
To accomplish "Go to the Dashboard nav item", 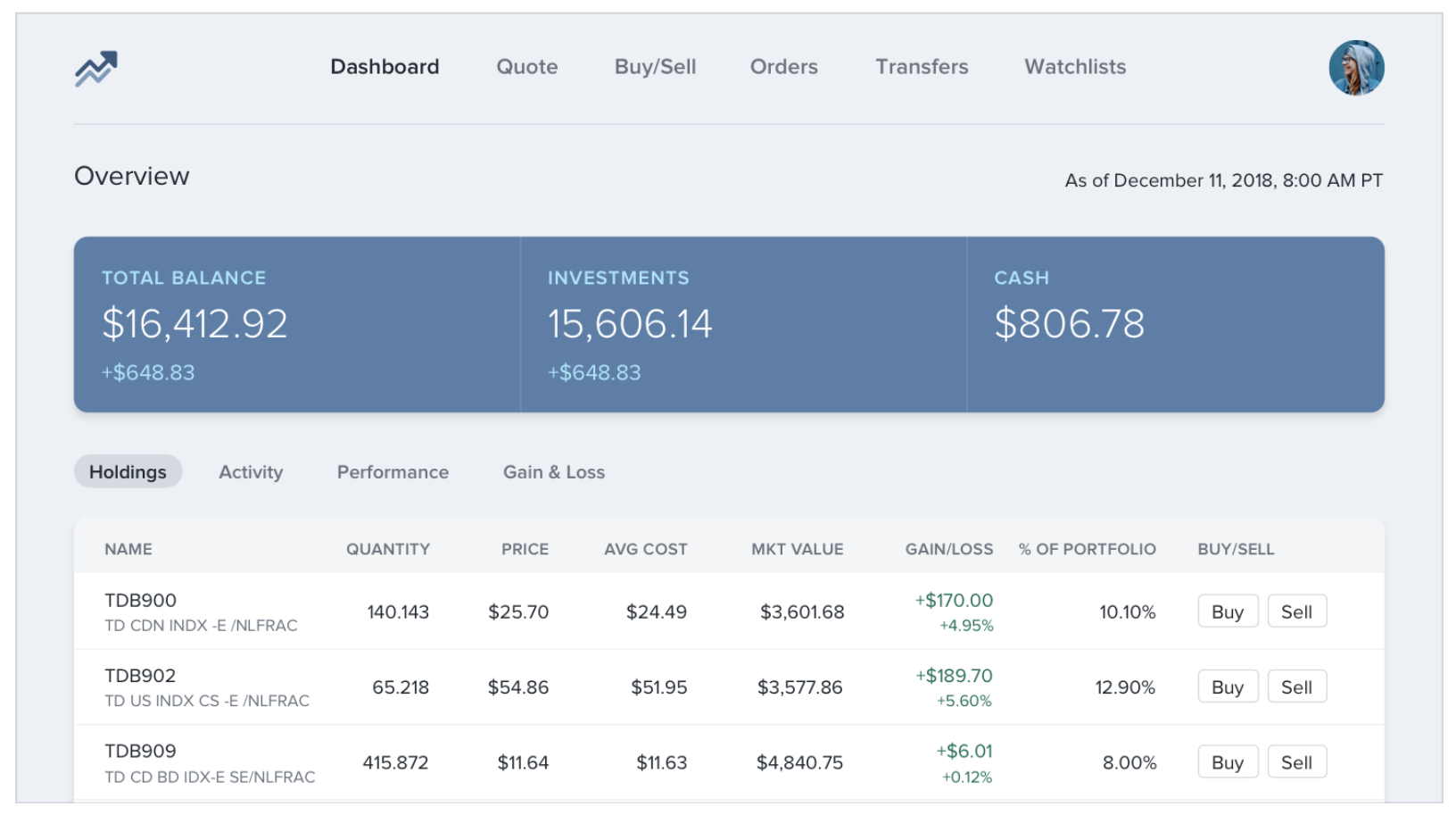I will pos(385,67).
